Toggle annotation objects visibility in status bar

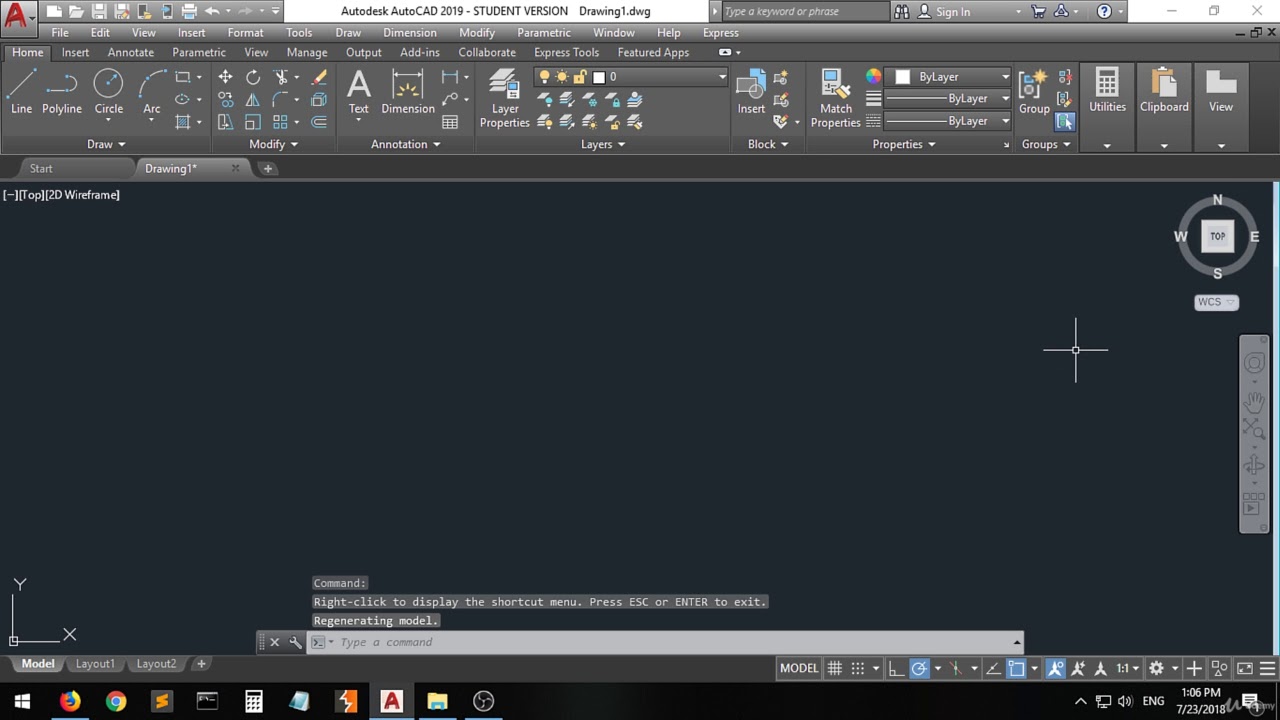(1056, 668)
